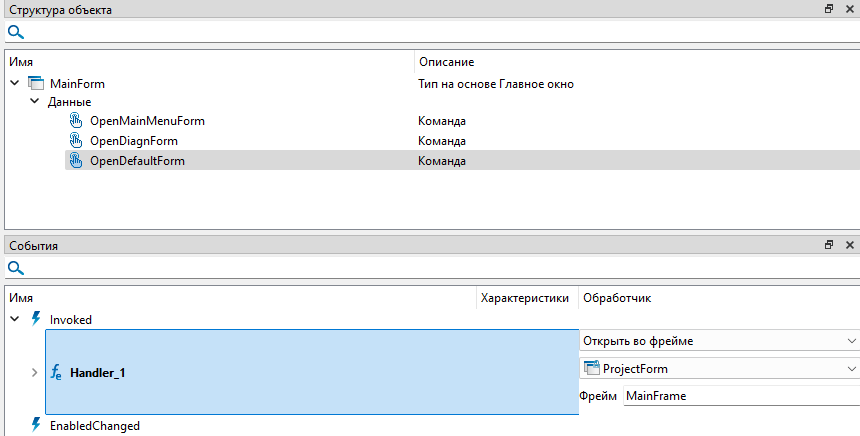Click the Фрейм field containing MainFrame
This screenshot has height=436, width=860.
click(738, 396)
